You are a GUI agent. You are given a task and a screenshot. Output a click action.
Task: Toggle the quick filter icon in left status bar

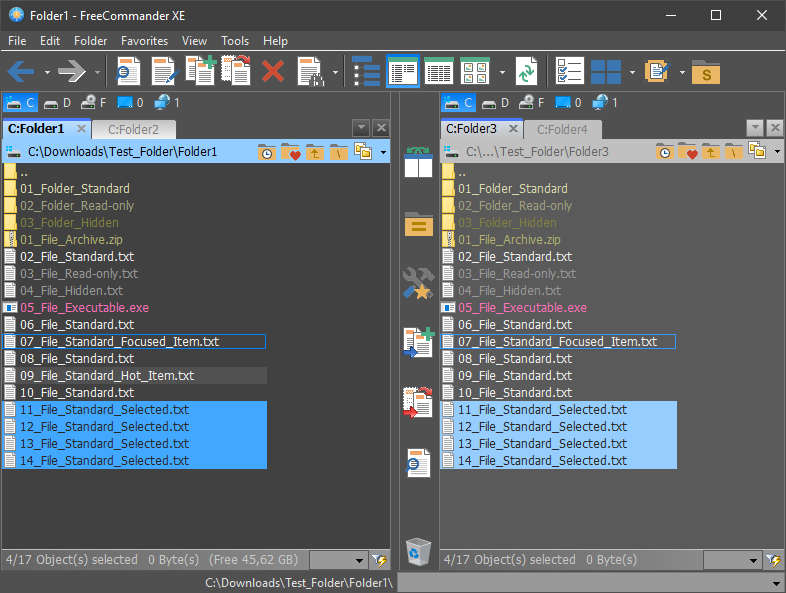coord(379,560)
